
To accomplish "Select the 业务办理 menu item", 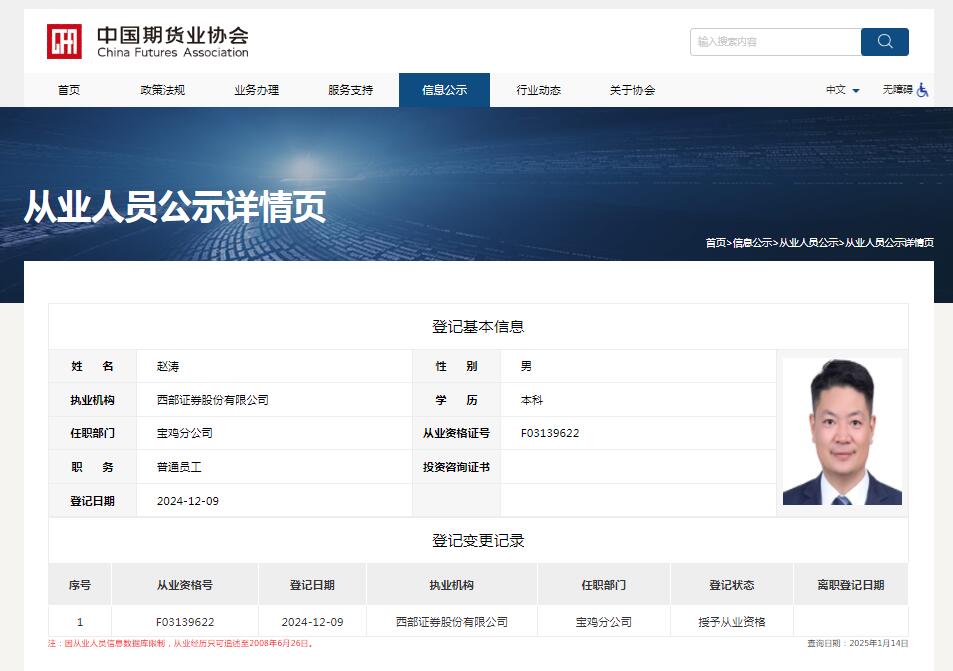I will tap(256, 90).
